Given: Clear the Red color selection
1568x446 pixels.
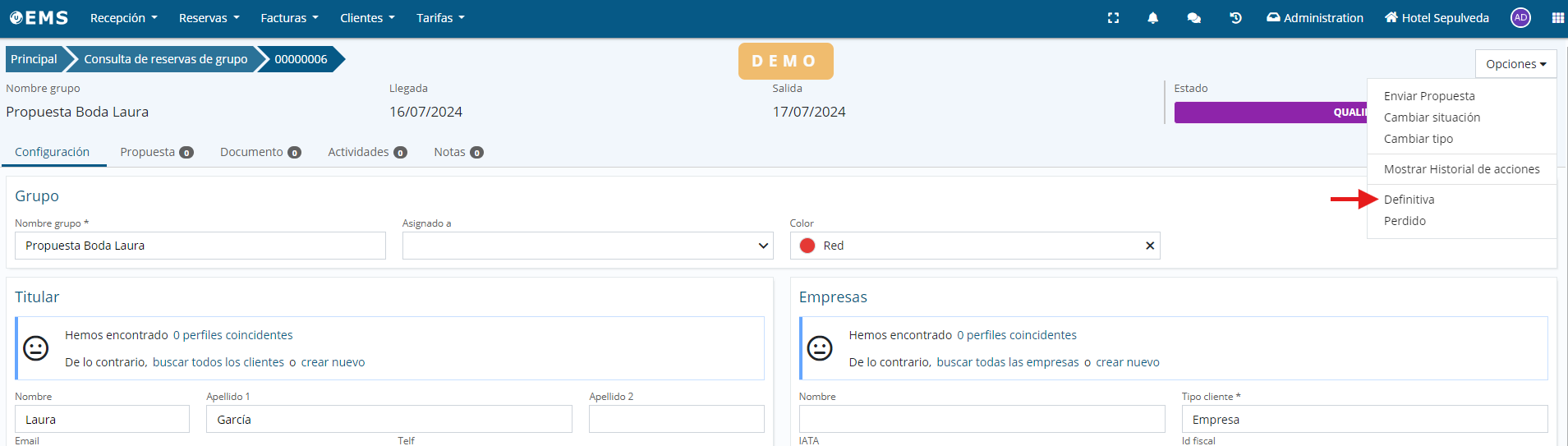Looking at the screenshot, I should [x=1149, y=246].
